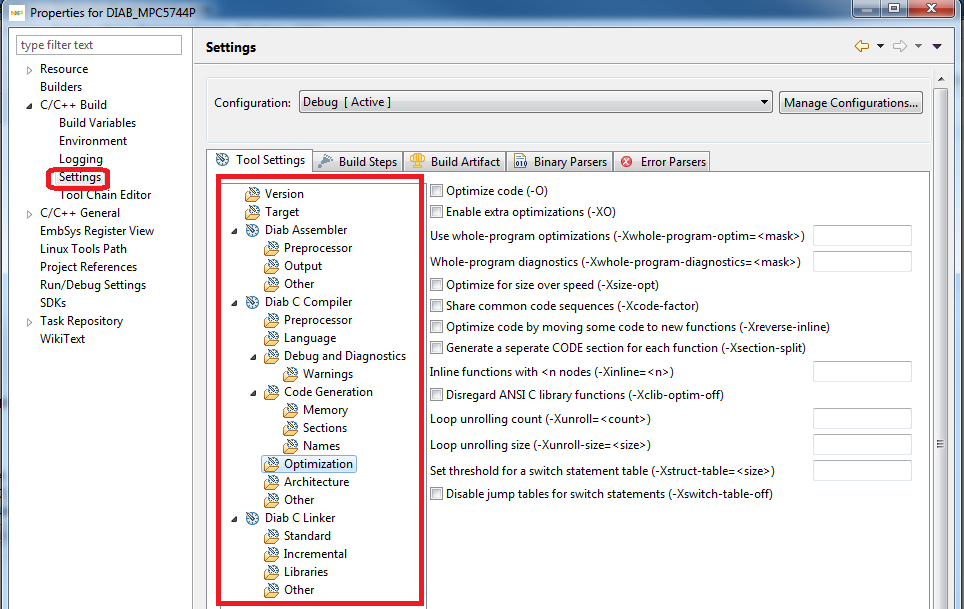The height and width of the screenshot is (609, 964).
Task: Switch to the Tool Settings tab
Action: [260, 160]
